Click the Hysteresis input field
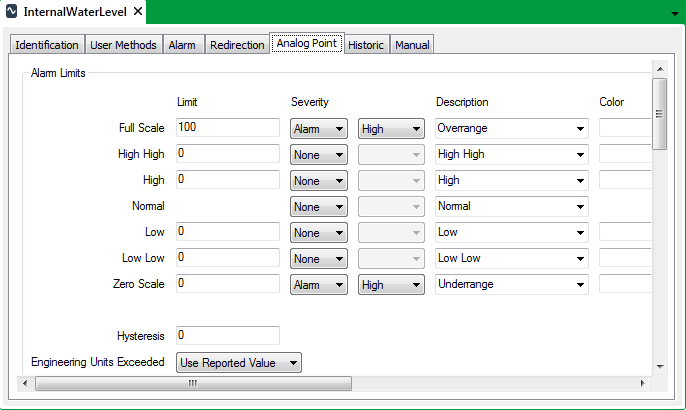 pyautogui.click(x=227, y=335)
